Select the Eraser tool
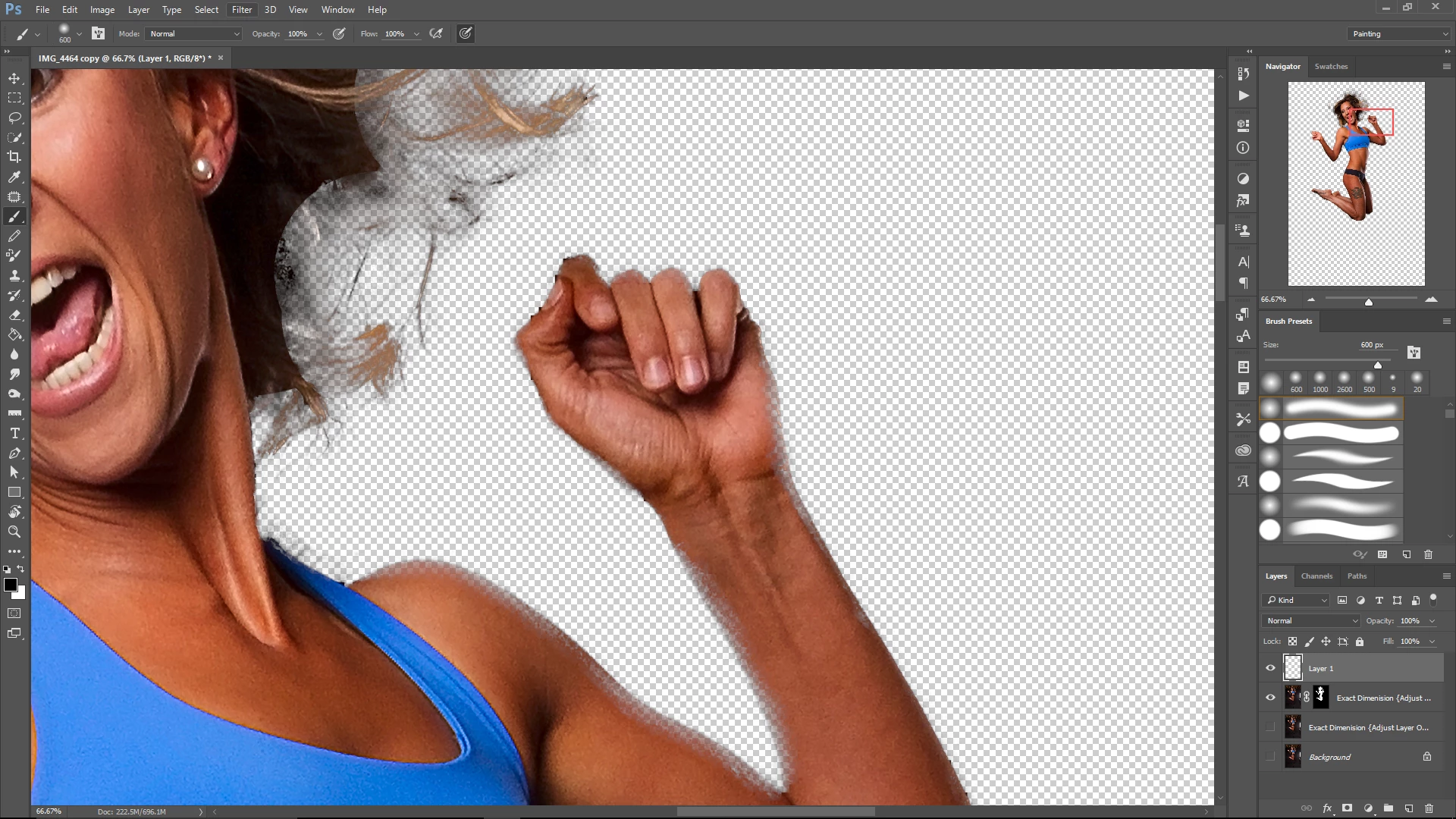This screenshot has height=819, width=1456. pos(14,315)
